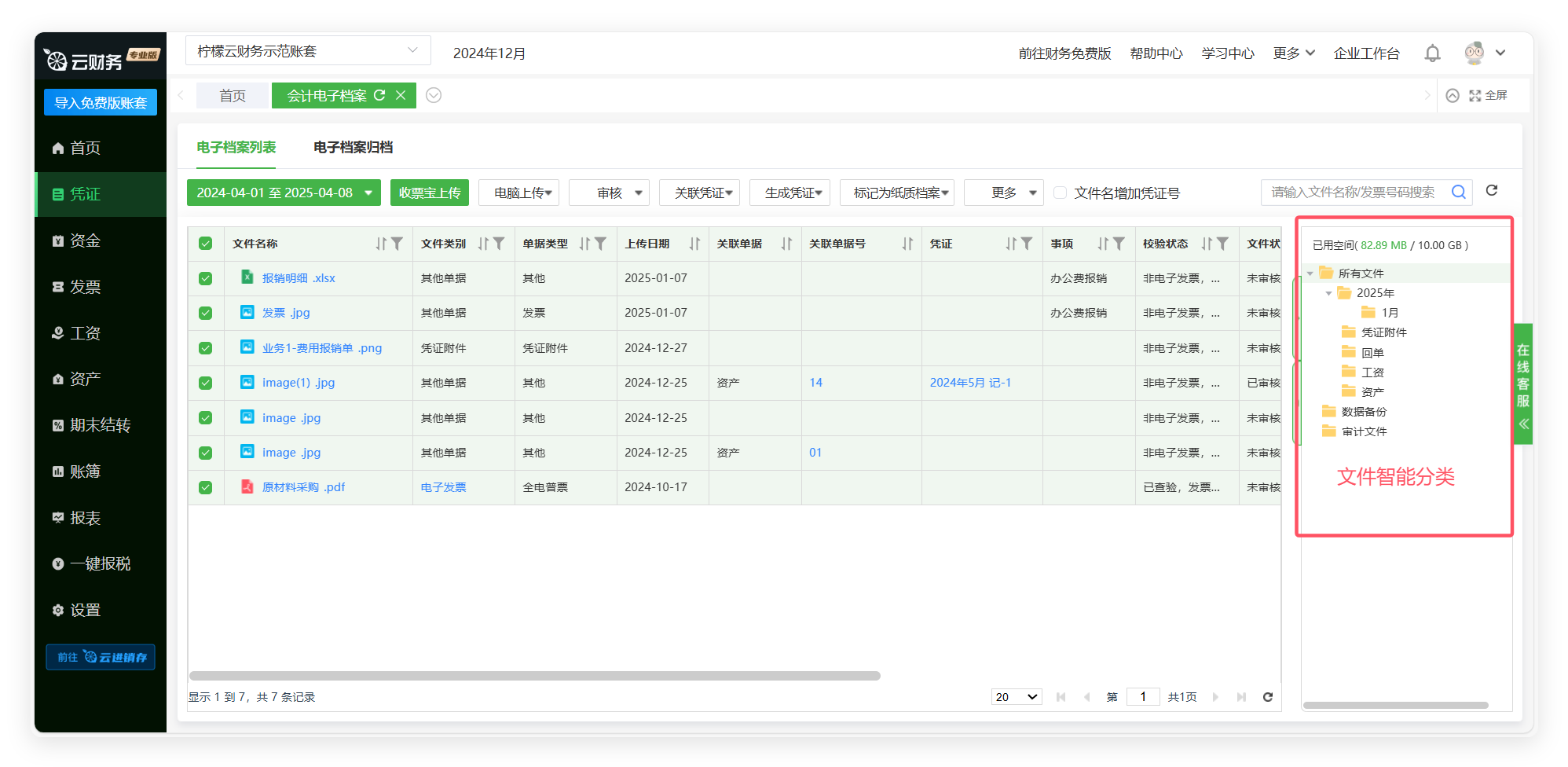Open 发票 in the left sidebar menu

[x=85, y=287]
